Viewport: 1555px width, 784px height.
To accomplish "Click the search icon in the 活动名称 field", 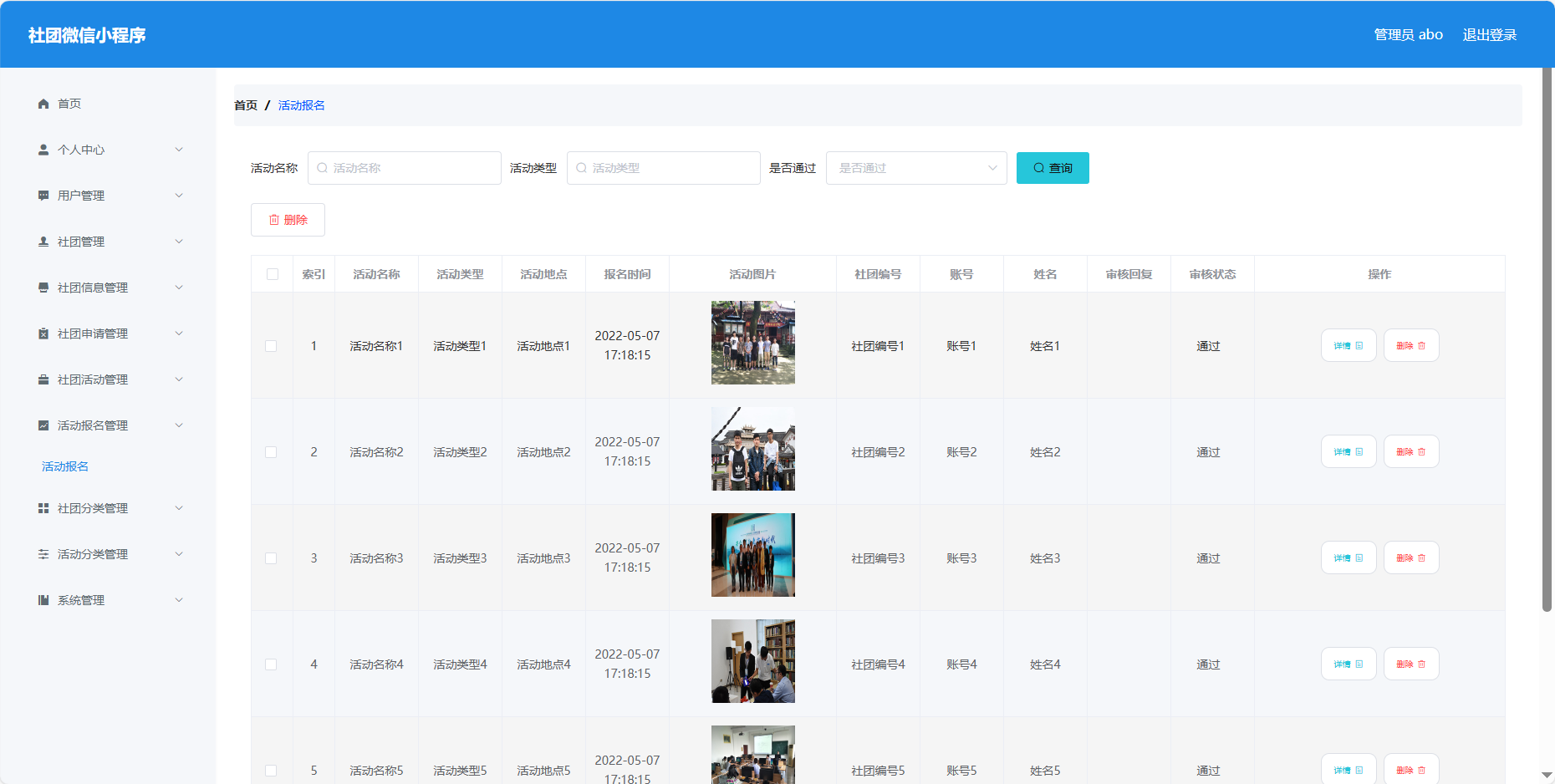I will (x=322, y=168).
